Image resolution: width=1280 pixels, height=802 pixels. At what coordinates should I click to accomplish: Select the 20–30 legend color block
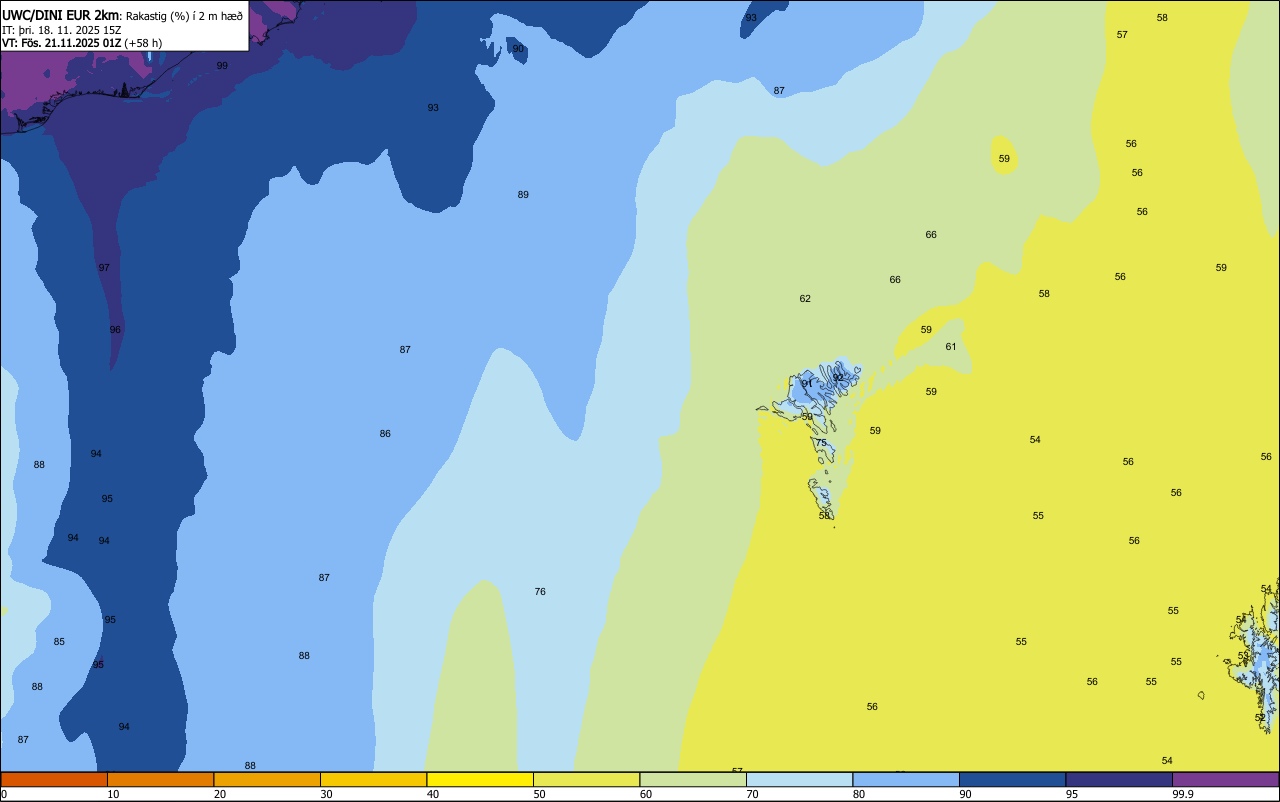pos(267,779)
